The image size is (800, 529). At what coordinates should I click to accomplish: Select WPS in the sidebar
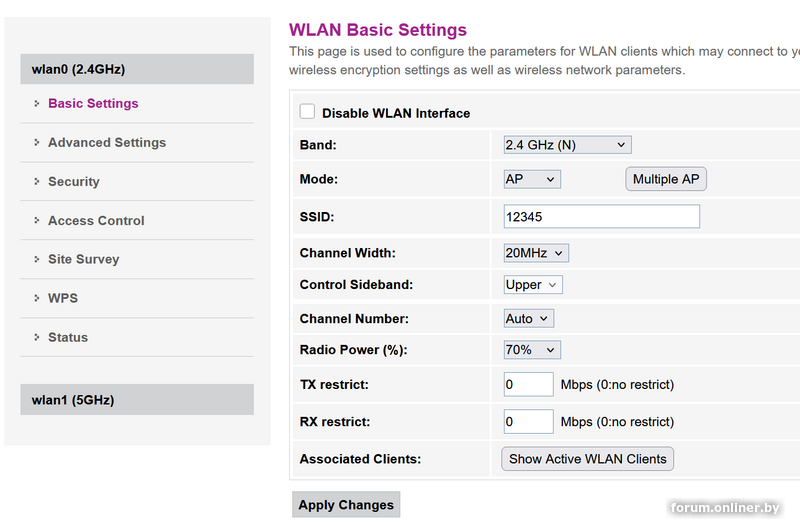63,298
